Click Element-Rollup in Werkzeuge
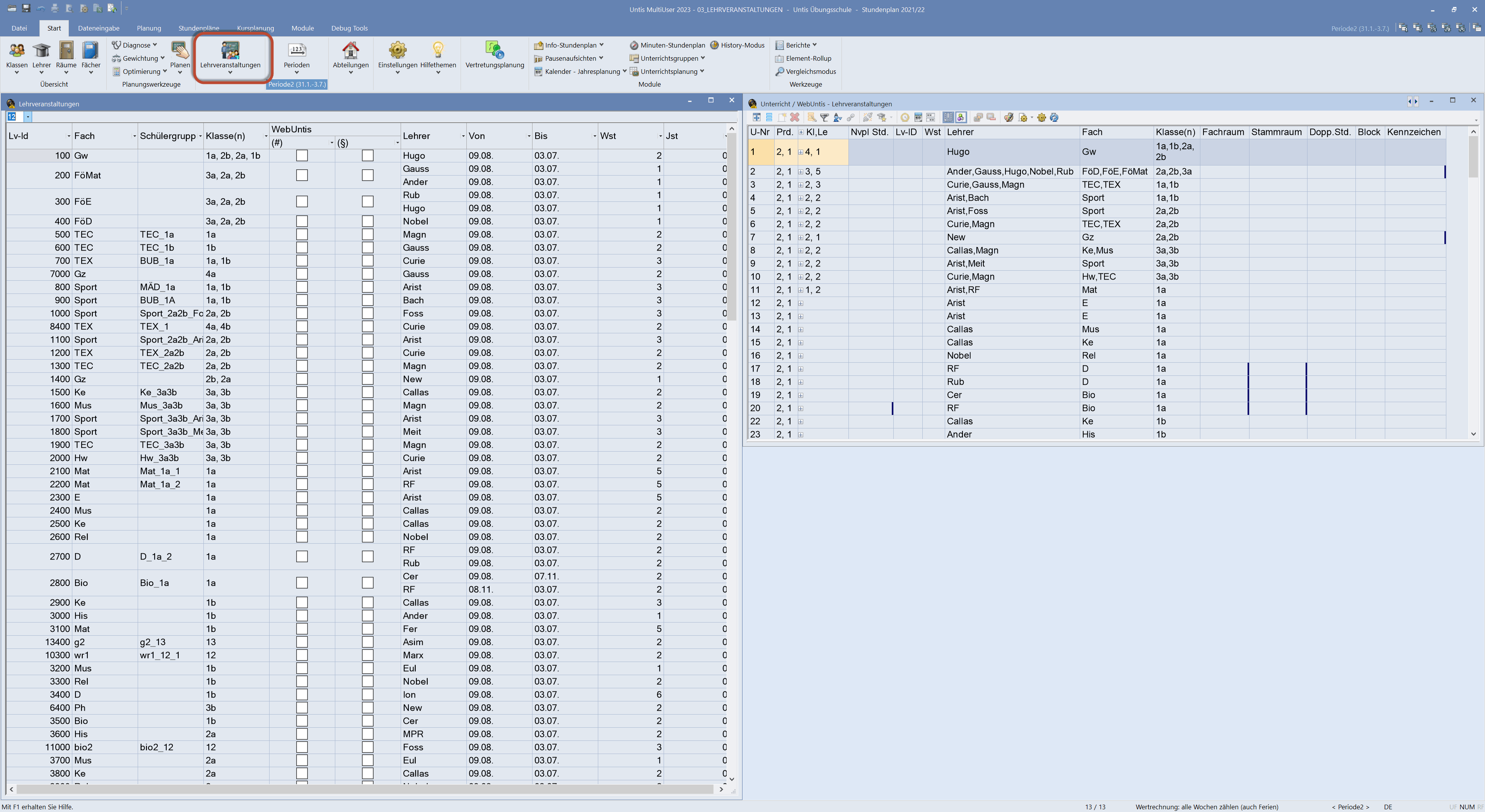This screenshot has height=812, width=1485. [x=803, y=58]
